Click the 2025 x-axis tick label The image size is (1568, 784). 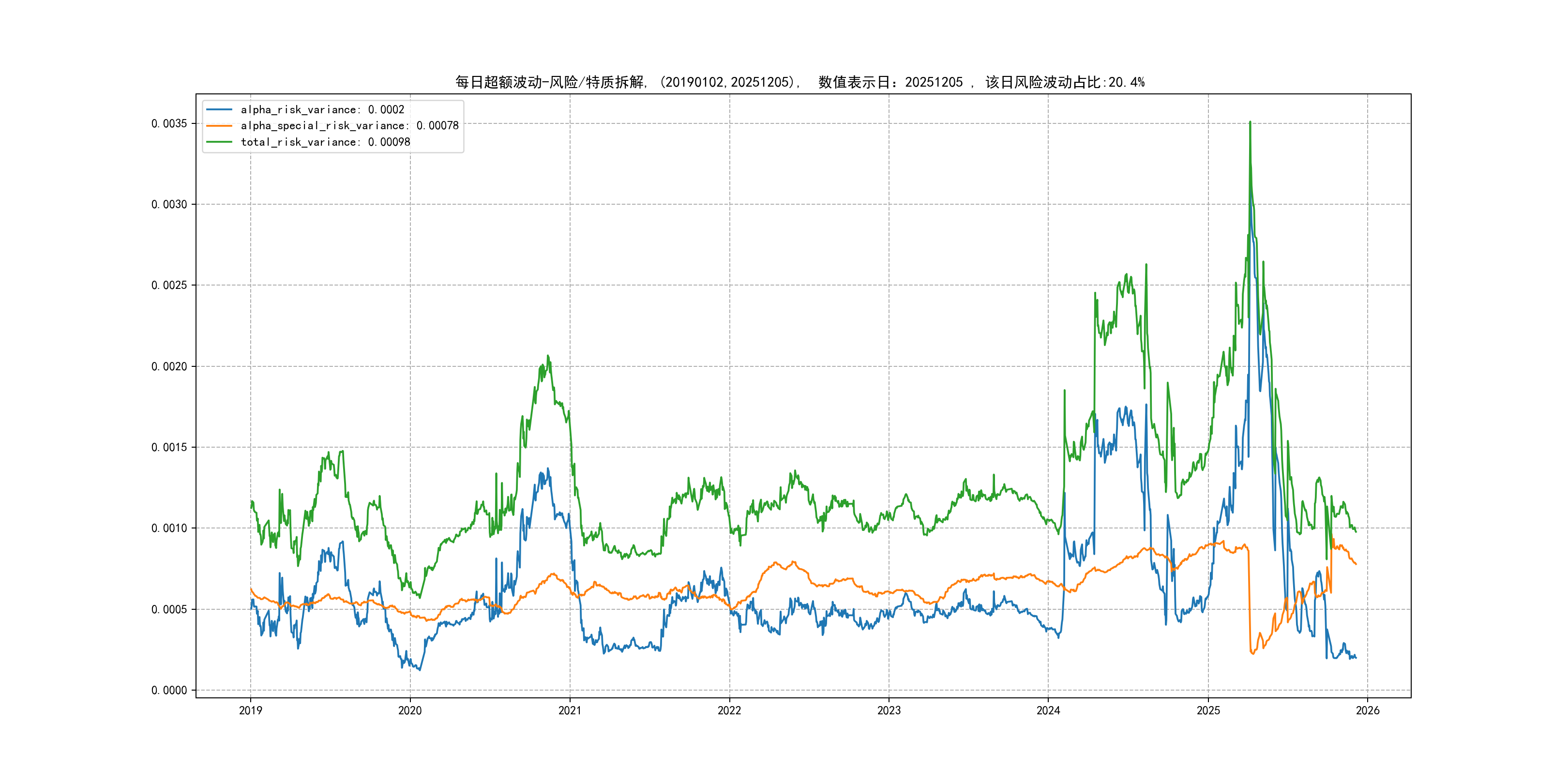pos(1208,710)
